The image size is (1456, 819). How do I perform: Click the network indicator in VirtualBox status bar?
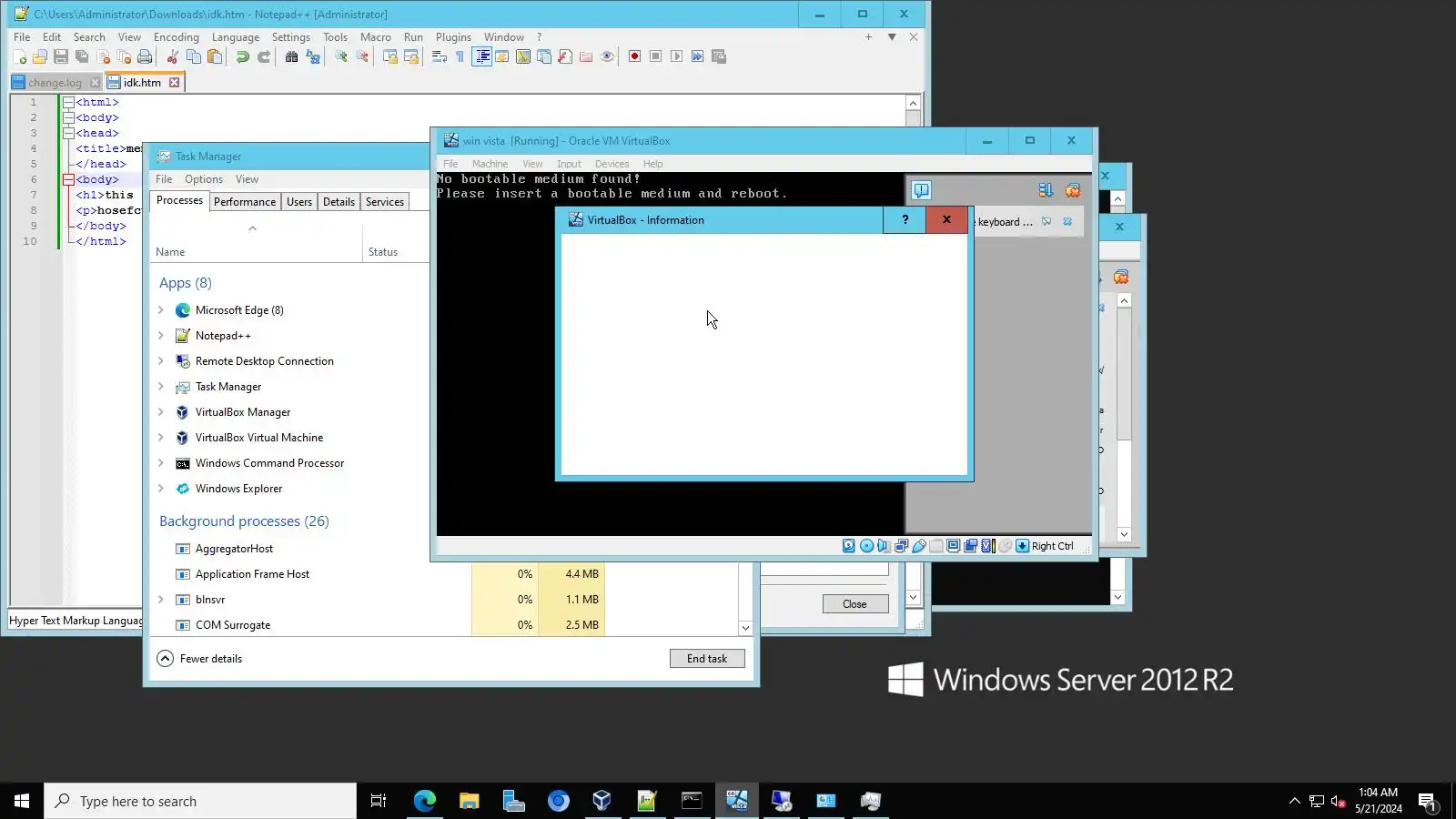coord(901,546)
